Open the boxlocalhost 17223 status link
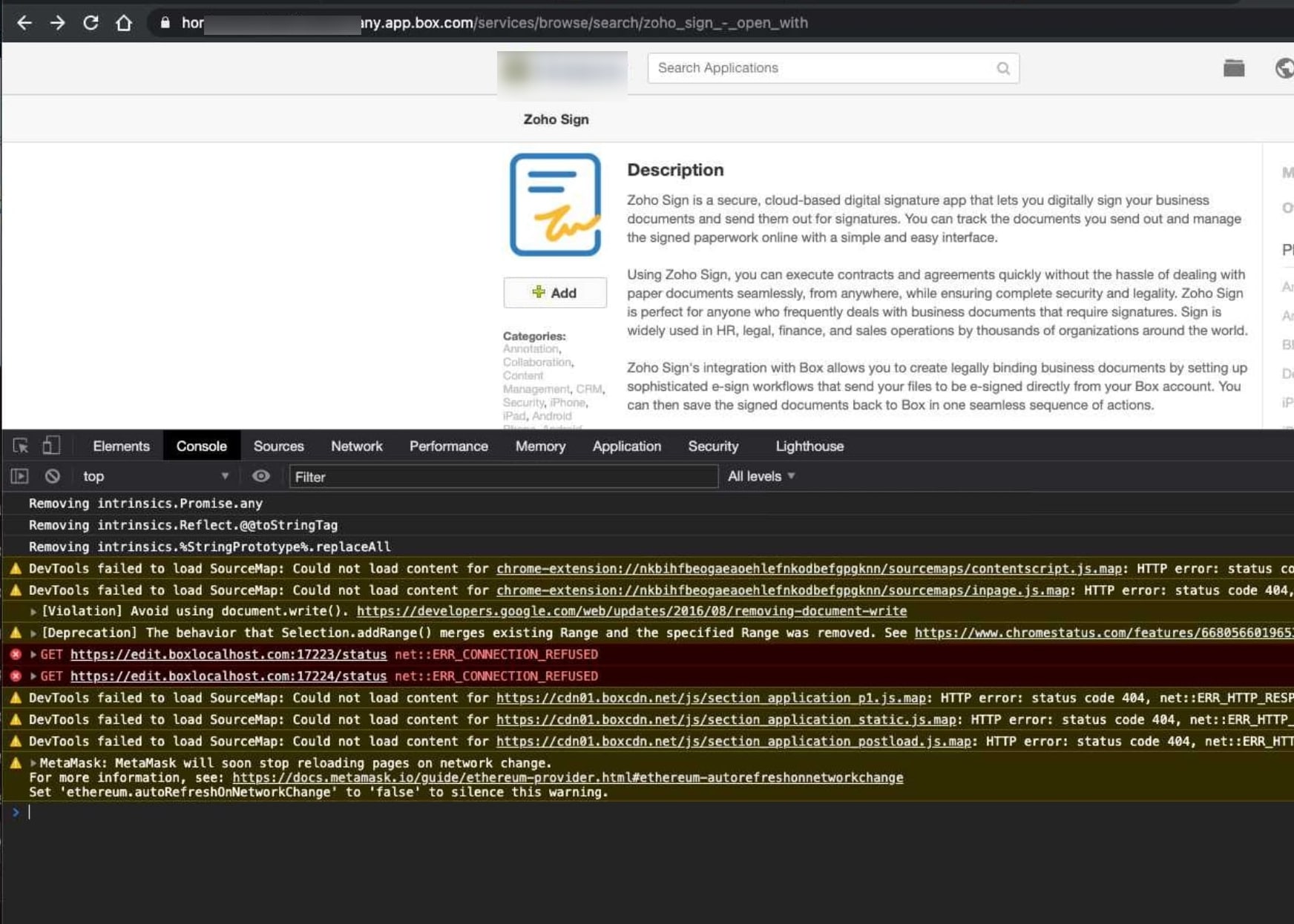 [229, 654]
